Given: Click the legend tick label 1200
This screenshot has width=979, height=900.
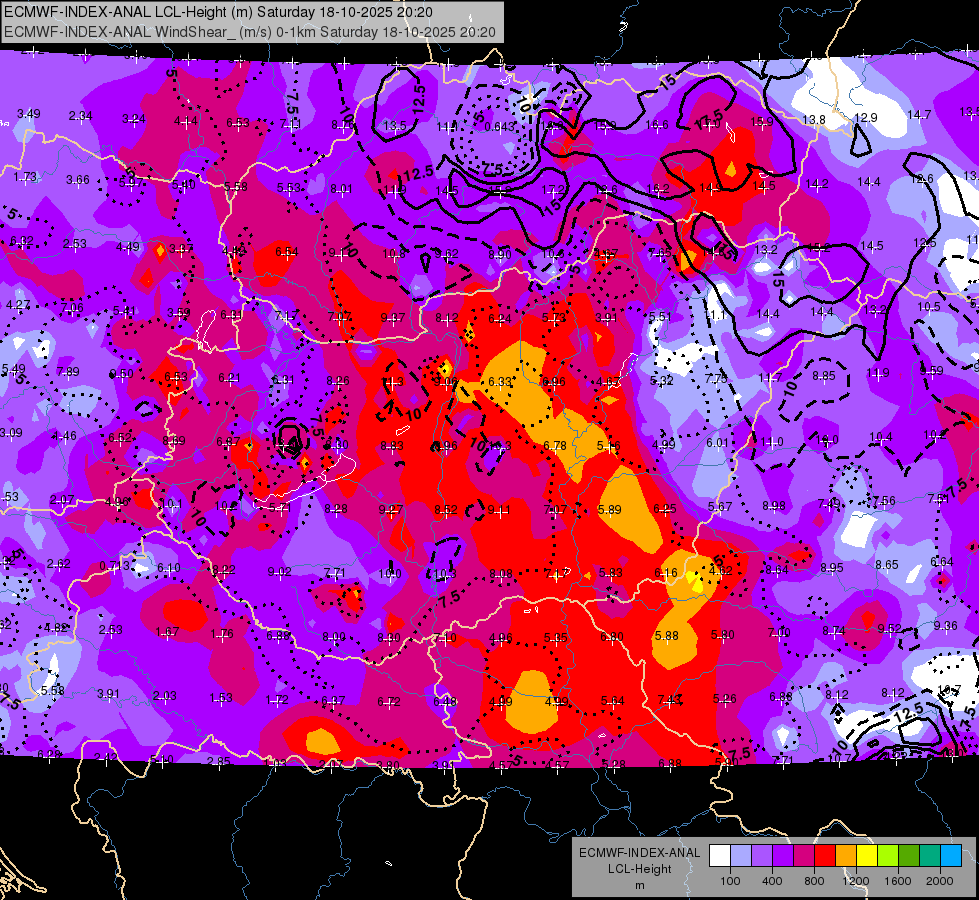Looking at the screenshot, I should click(x=856, y=881).
